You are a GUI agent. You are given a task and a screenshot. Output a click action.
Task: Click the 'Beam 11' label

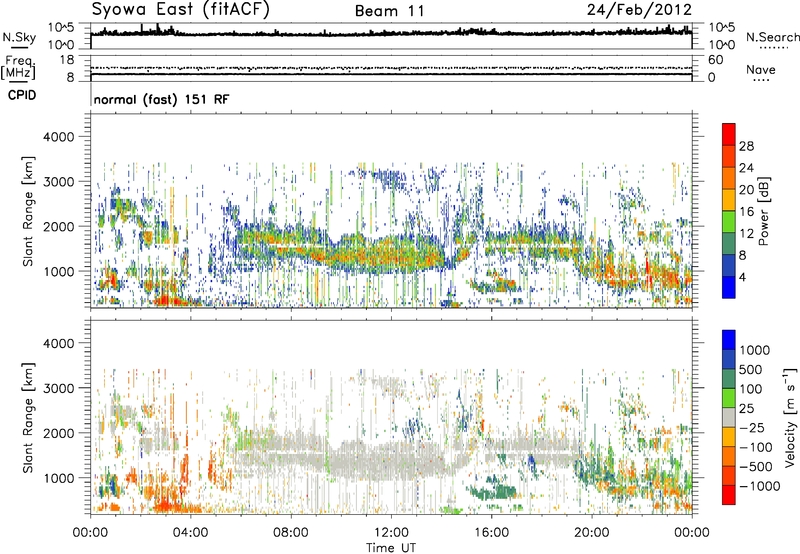click(x=390, y=11)
